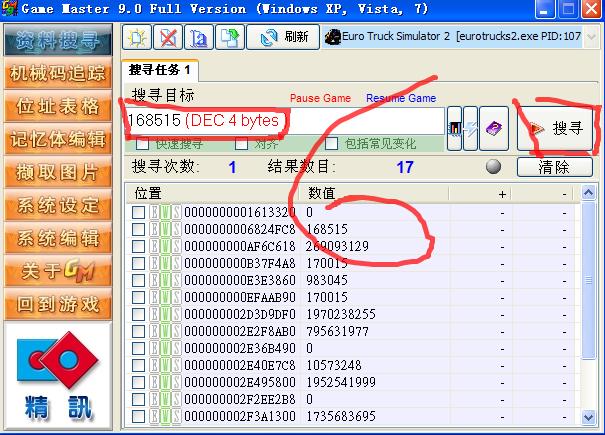The width and height of the screenshot is (605, 435).
Task: Click the 清除 clear button
Action: click(x=554, y=167)
